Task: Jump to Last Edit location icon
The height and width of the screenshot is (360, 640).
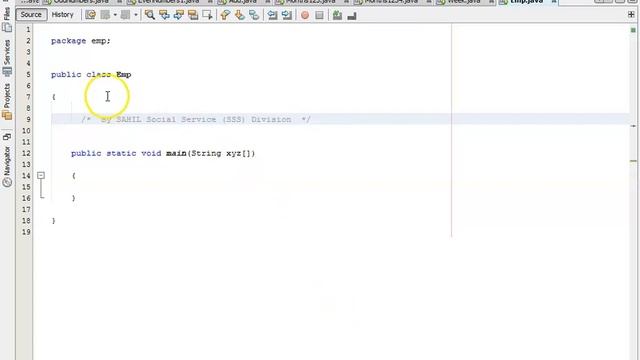Action: click(90, 15)
